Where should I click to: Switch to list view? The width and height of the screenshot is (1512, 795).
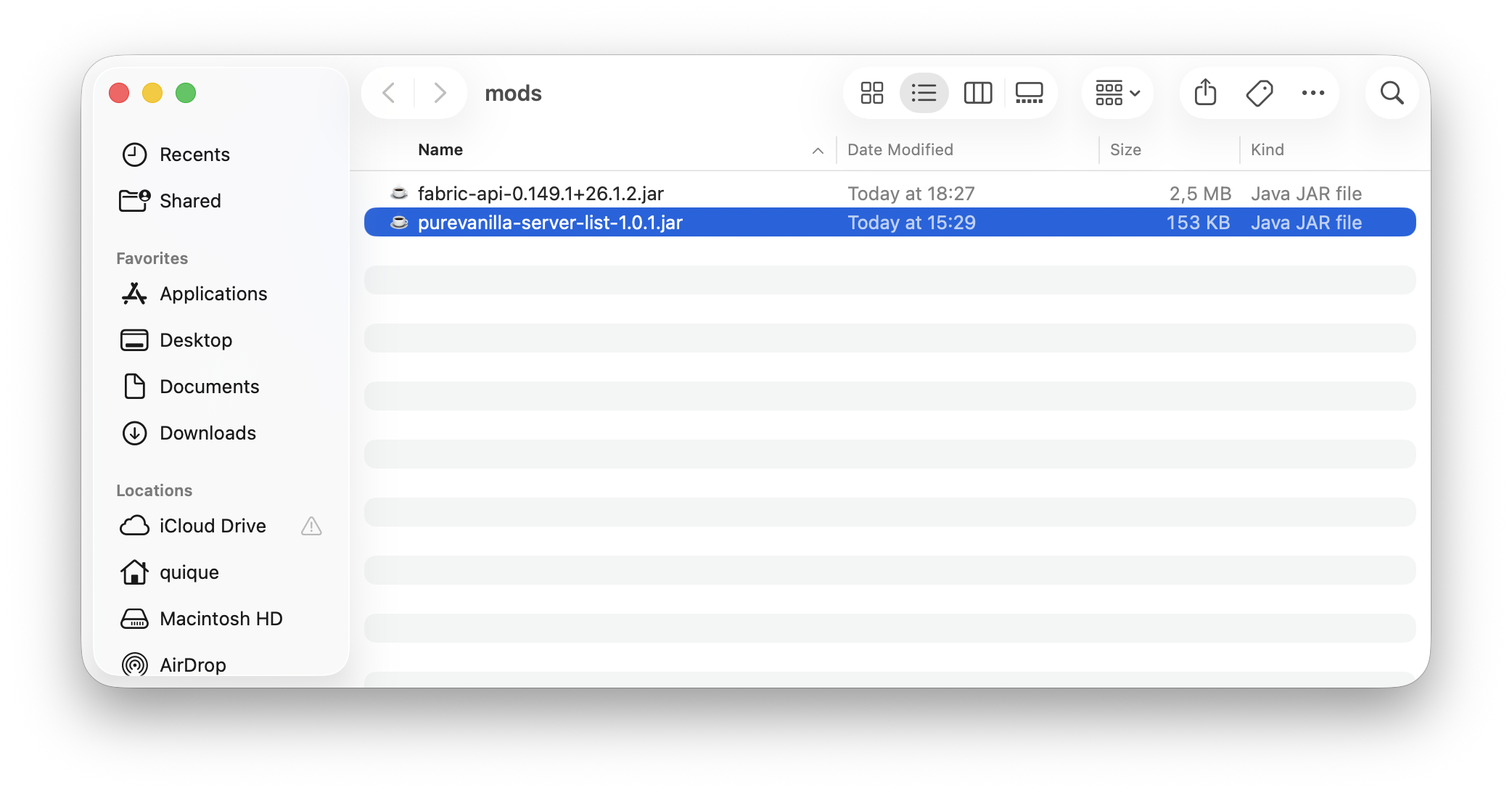[924, 93]
